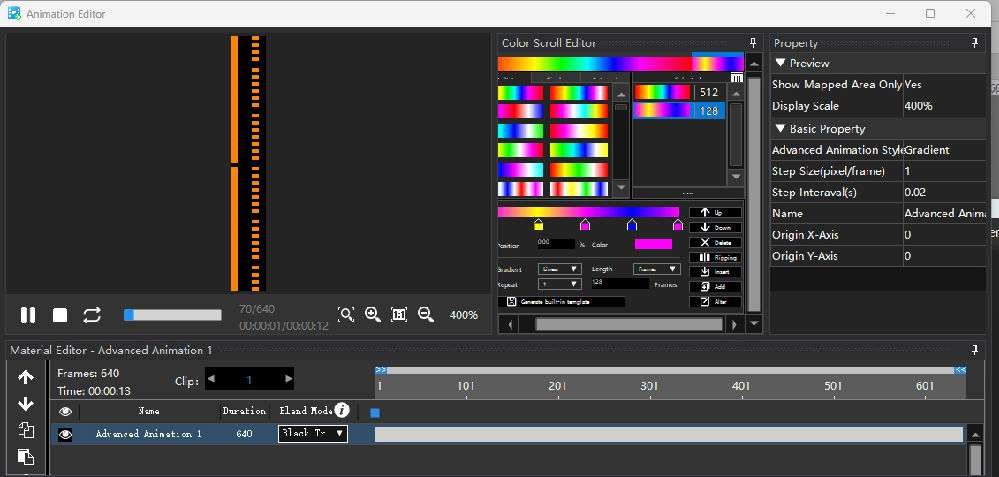Toggle loop playback icon
The width and height of the screenshot is (999, 477).
click(92, 315)
